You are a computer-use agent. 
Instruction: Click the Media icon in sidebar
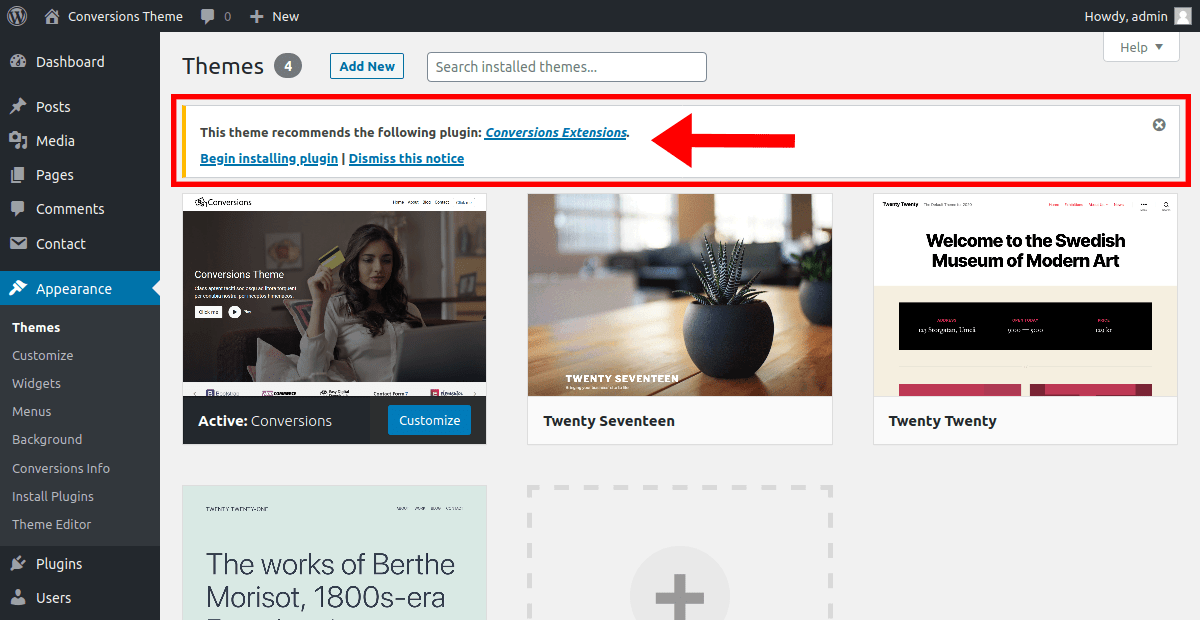click(18, 141)
